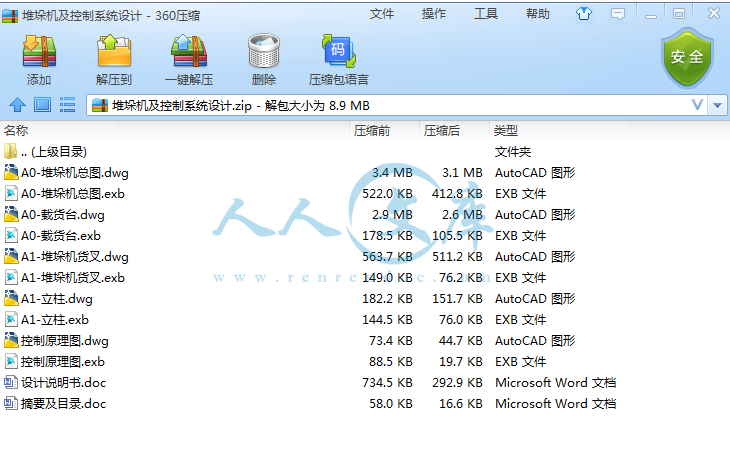
Task: Go up one level with blue arrow
Action: (18, 105)
